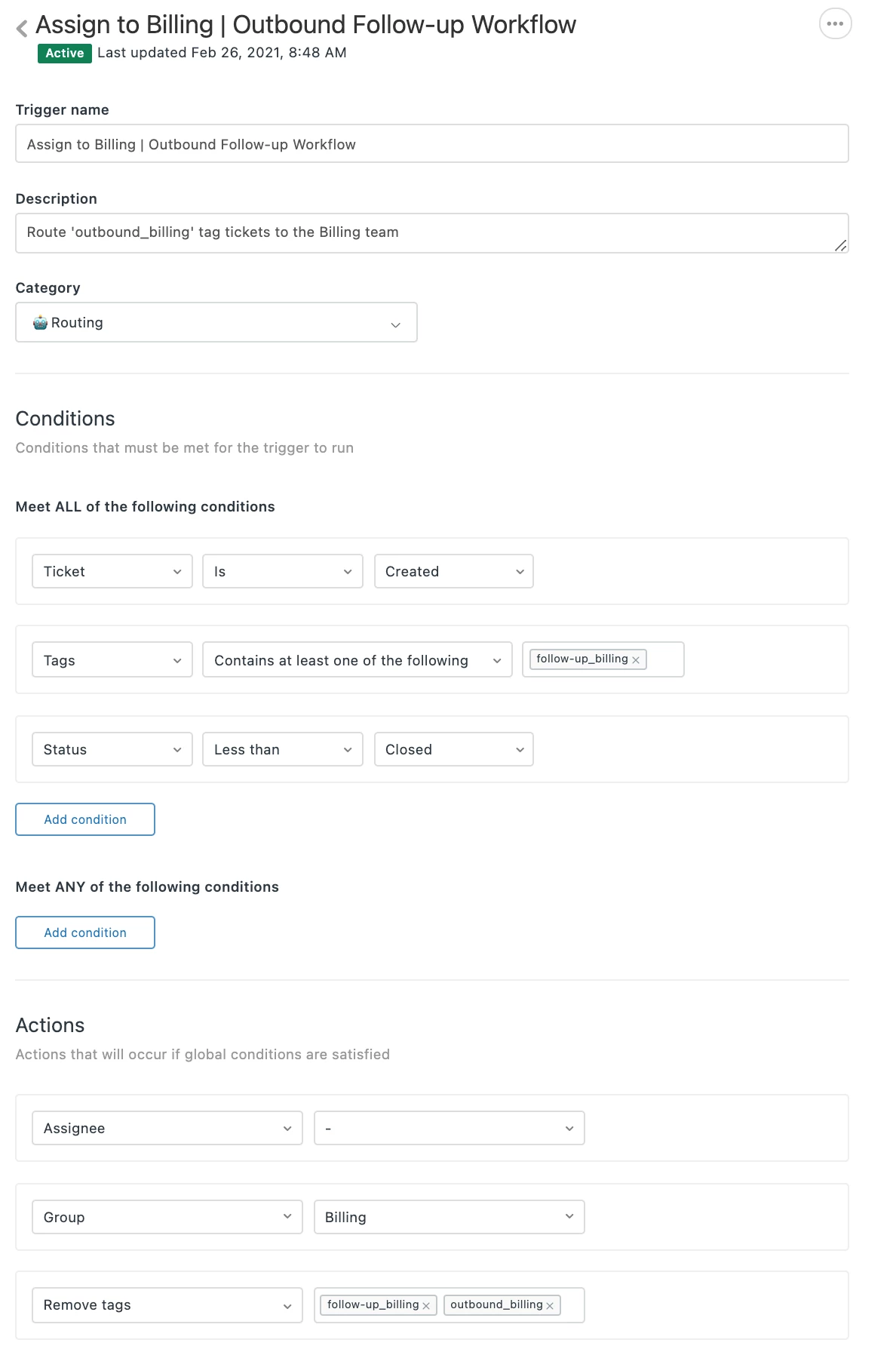The image size is (896, 1355).
Task: Remove follow-up_billing tag from the Tags condition
Action: (x=636, y=660)
